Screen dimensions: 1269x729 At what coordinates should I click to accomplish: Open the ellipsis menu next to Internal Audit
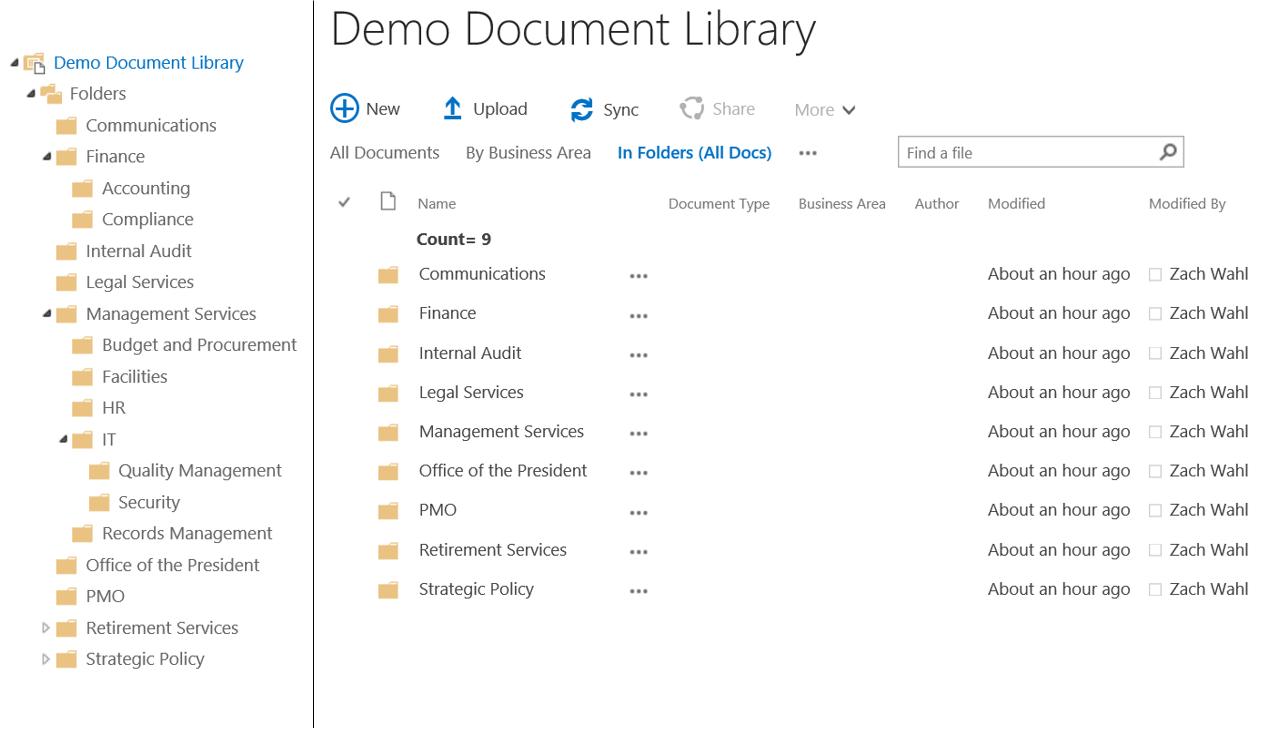coord(639,354)
